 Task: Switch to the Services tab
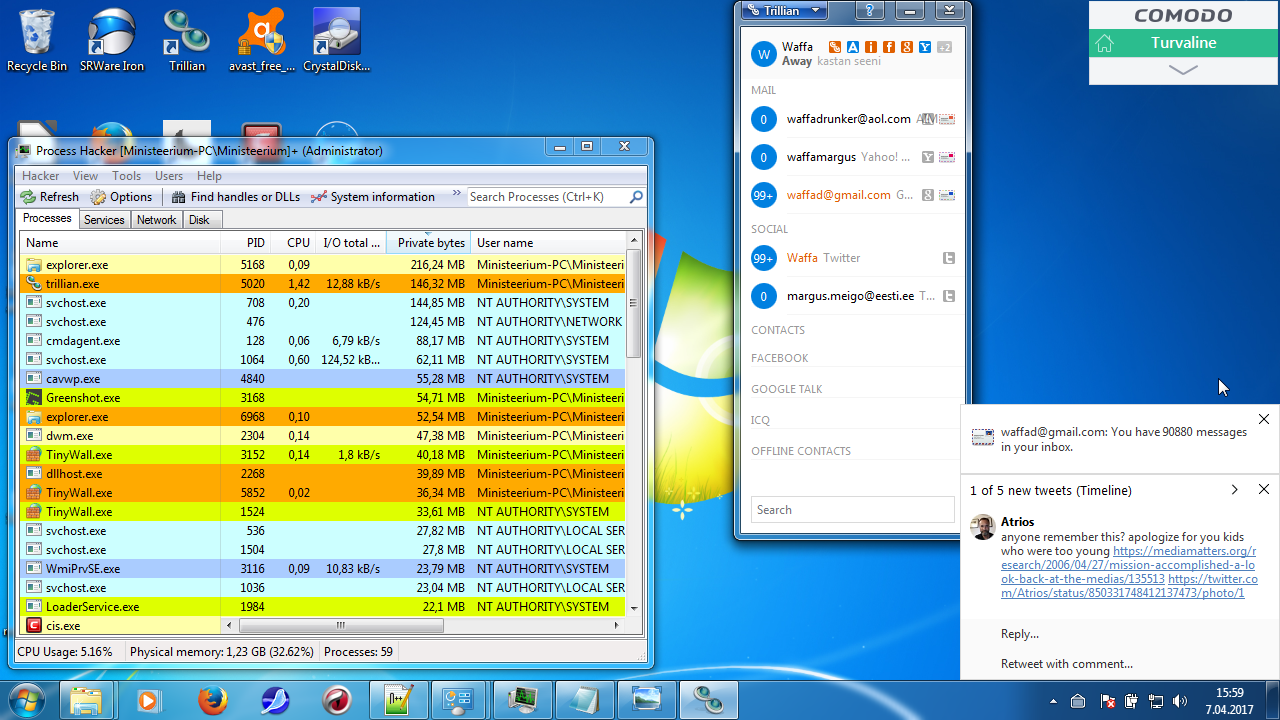(104, 220)
